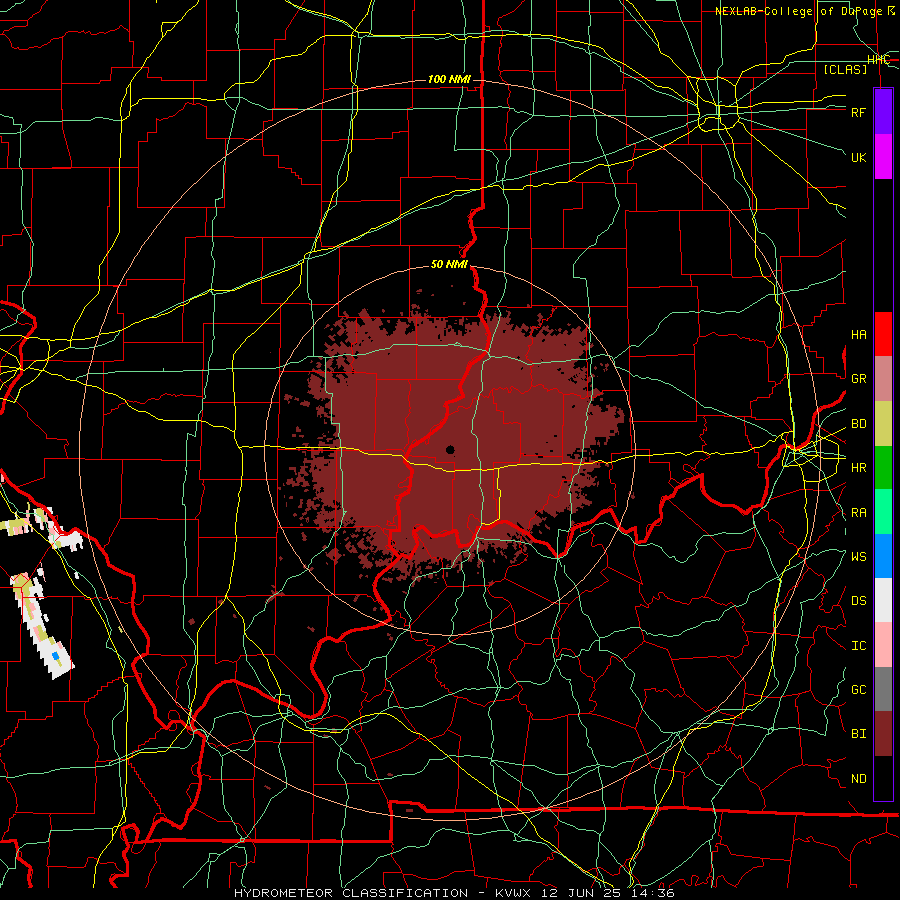The image size is (900, 900).
Task: Click the '100 NMI' range ring label
Action: click(449, 79)
